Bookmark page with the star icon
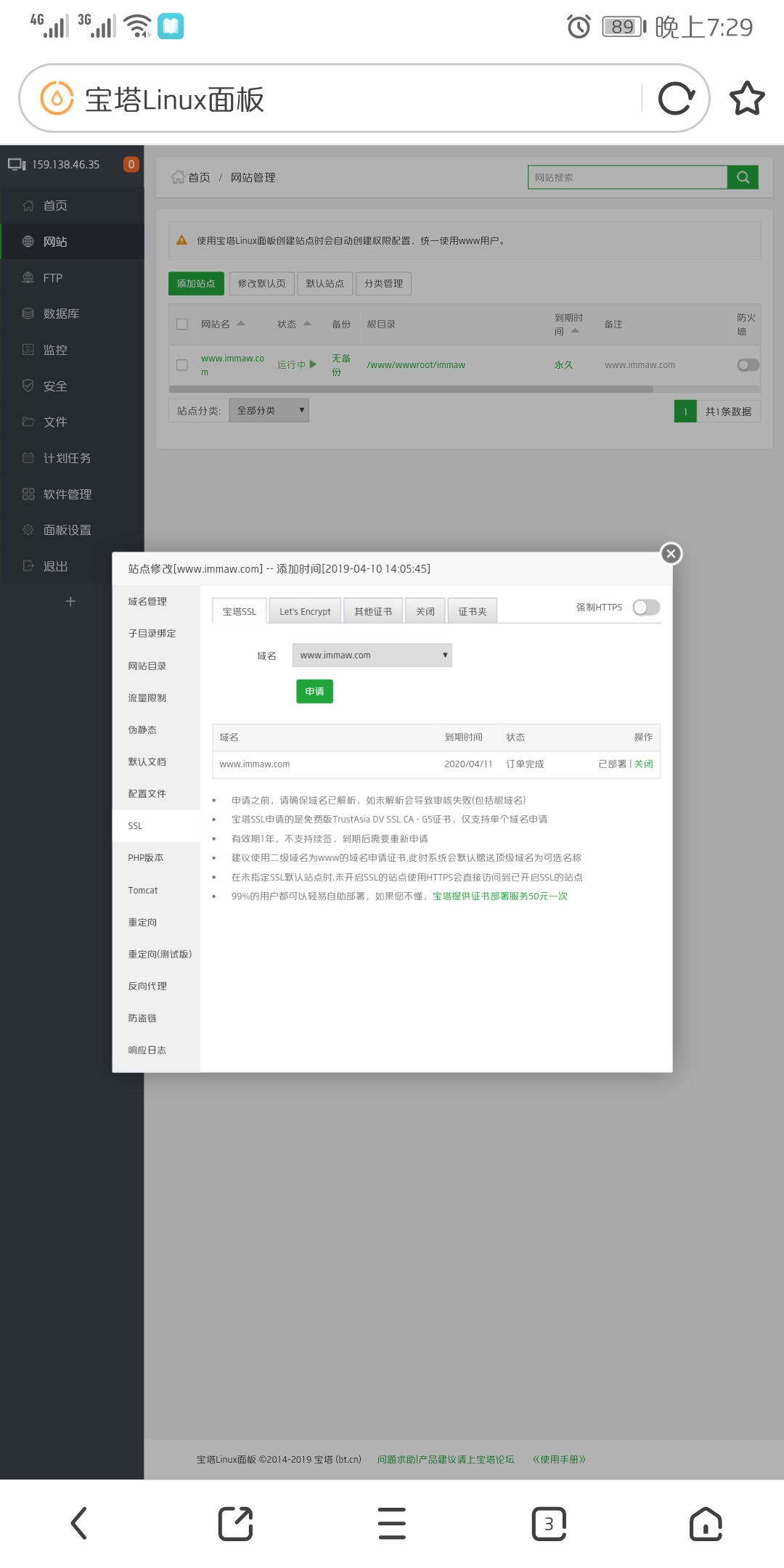Screen dimensions: 784x1568 coord(747,99)
